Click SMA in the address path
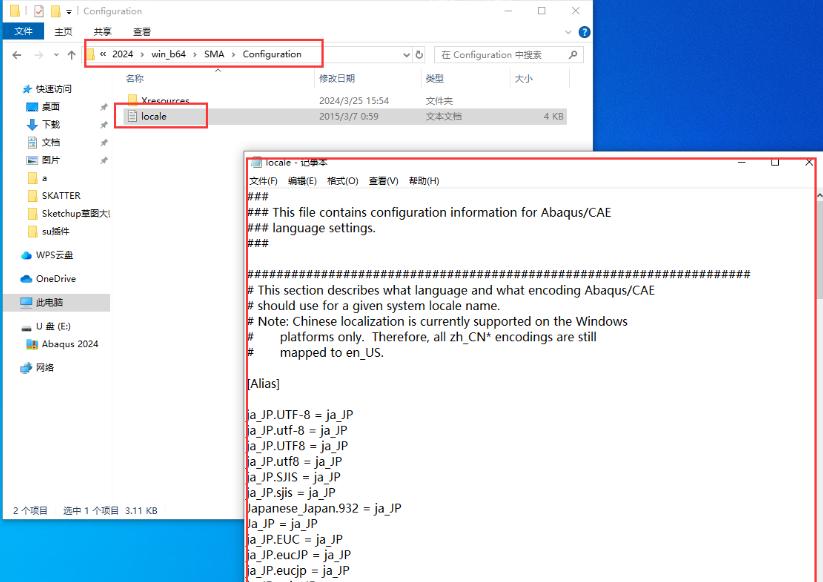Image resolution: width=823 pixels, height=582 pixels. click(x=214, y=54)
